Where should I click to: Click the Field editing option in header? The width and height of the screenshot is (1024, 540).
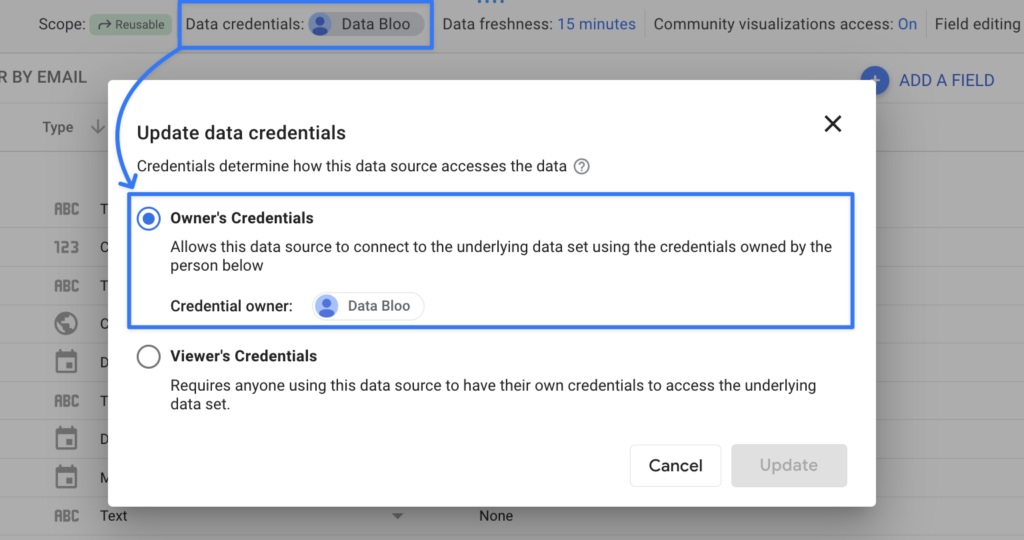(977, 24)
